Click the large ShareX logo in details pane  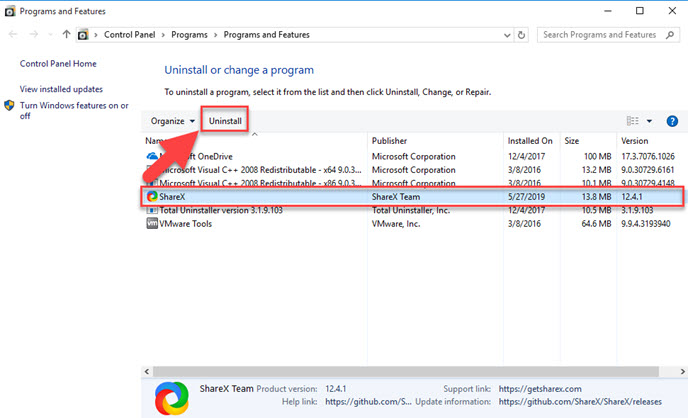(172, 398)
